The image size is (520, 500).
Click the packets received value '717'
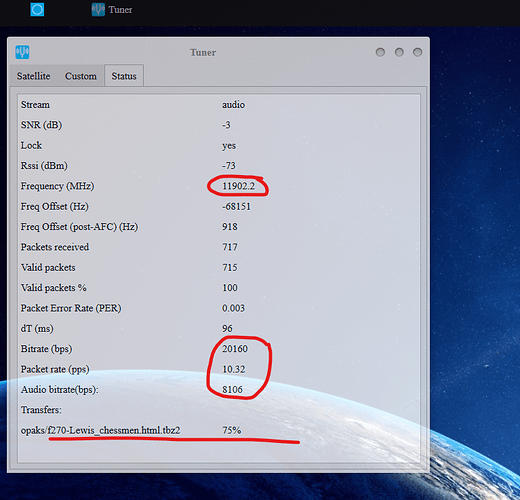pyautogui.click(x=230, y=247)
